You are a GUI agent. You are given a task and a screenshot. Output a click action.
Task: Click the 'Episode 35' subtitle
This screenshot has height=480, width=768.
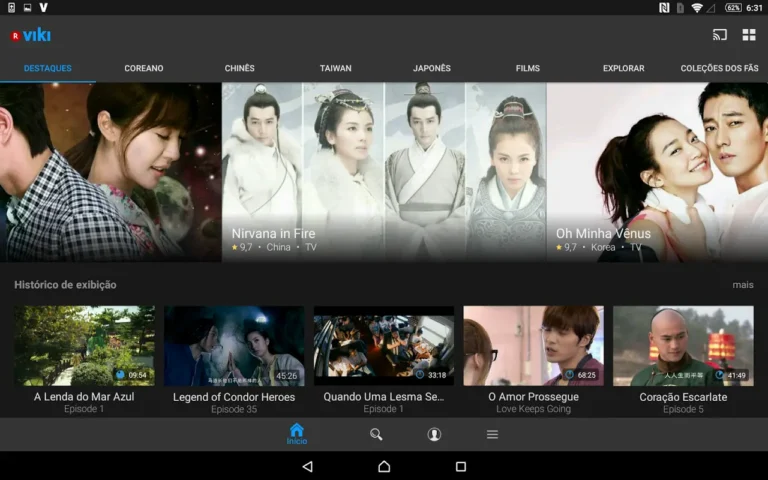point(234,409)
